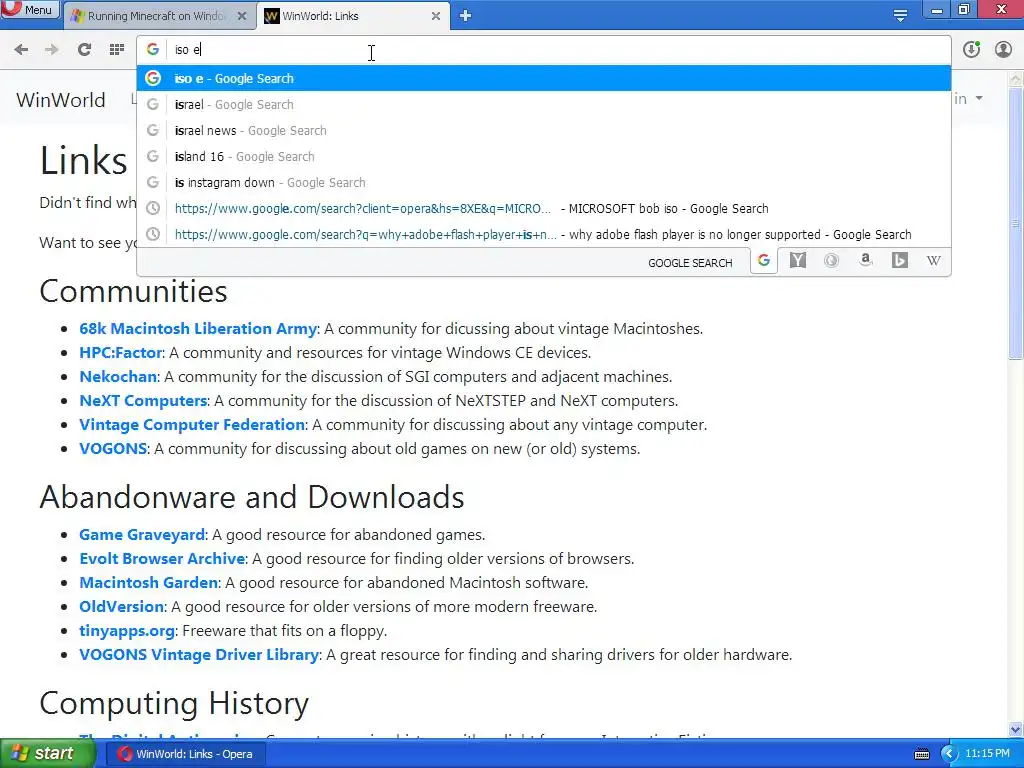Open VOGONS Vintage Driver Library link

[x=199, y=654]
